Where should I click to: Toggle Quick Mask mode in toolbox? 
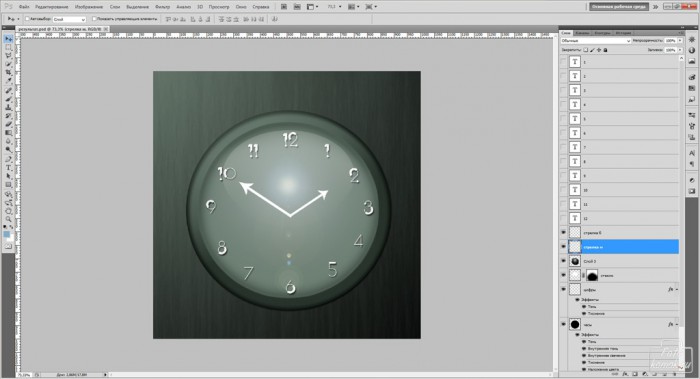(x=8, y=246)
